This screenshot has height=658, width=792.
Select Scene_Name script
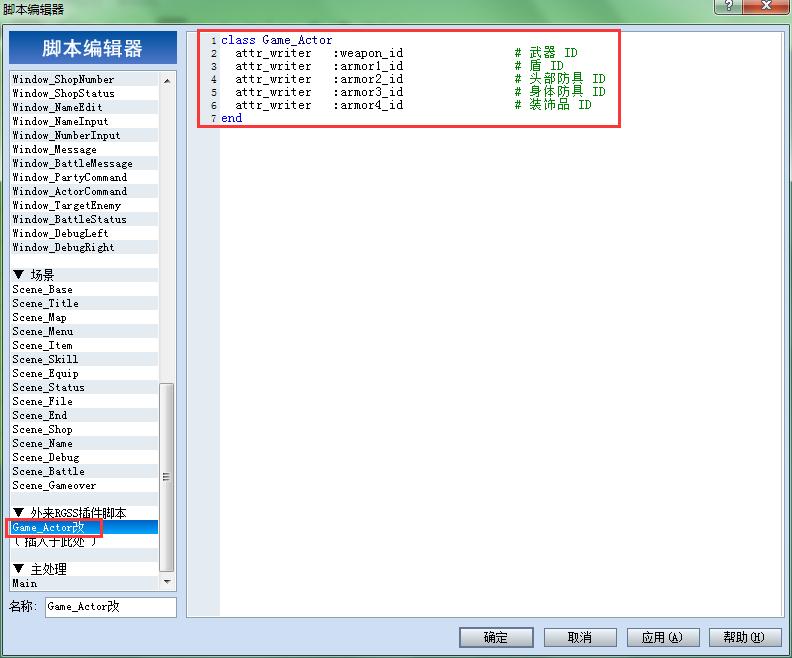(x=84, y=443)
